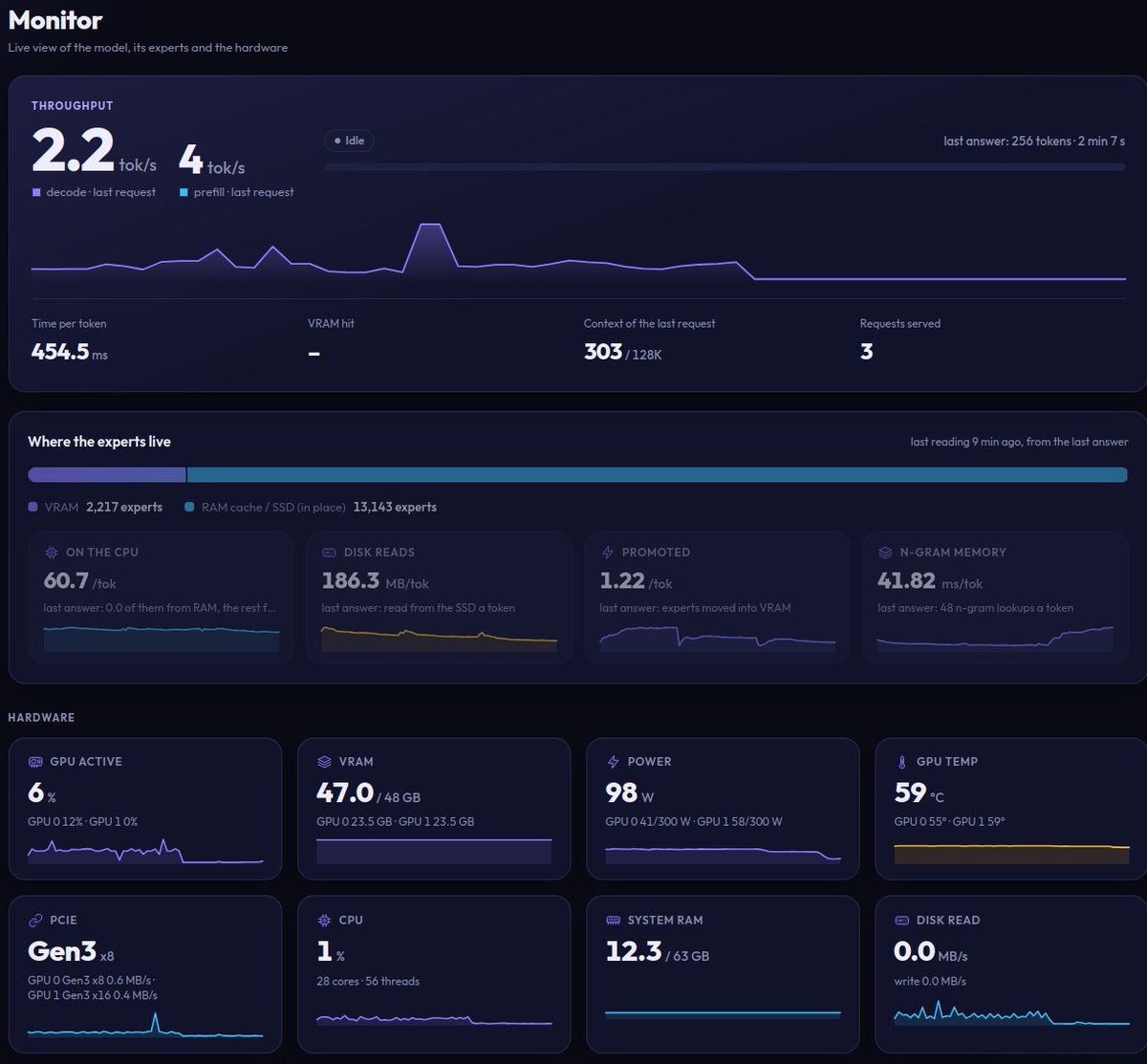Click the 454.5 ms time per token value

[x=70, y=352]
